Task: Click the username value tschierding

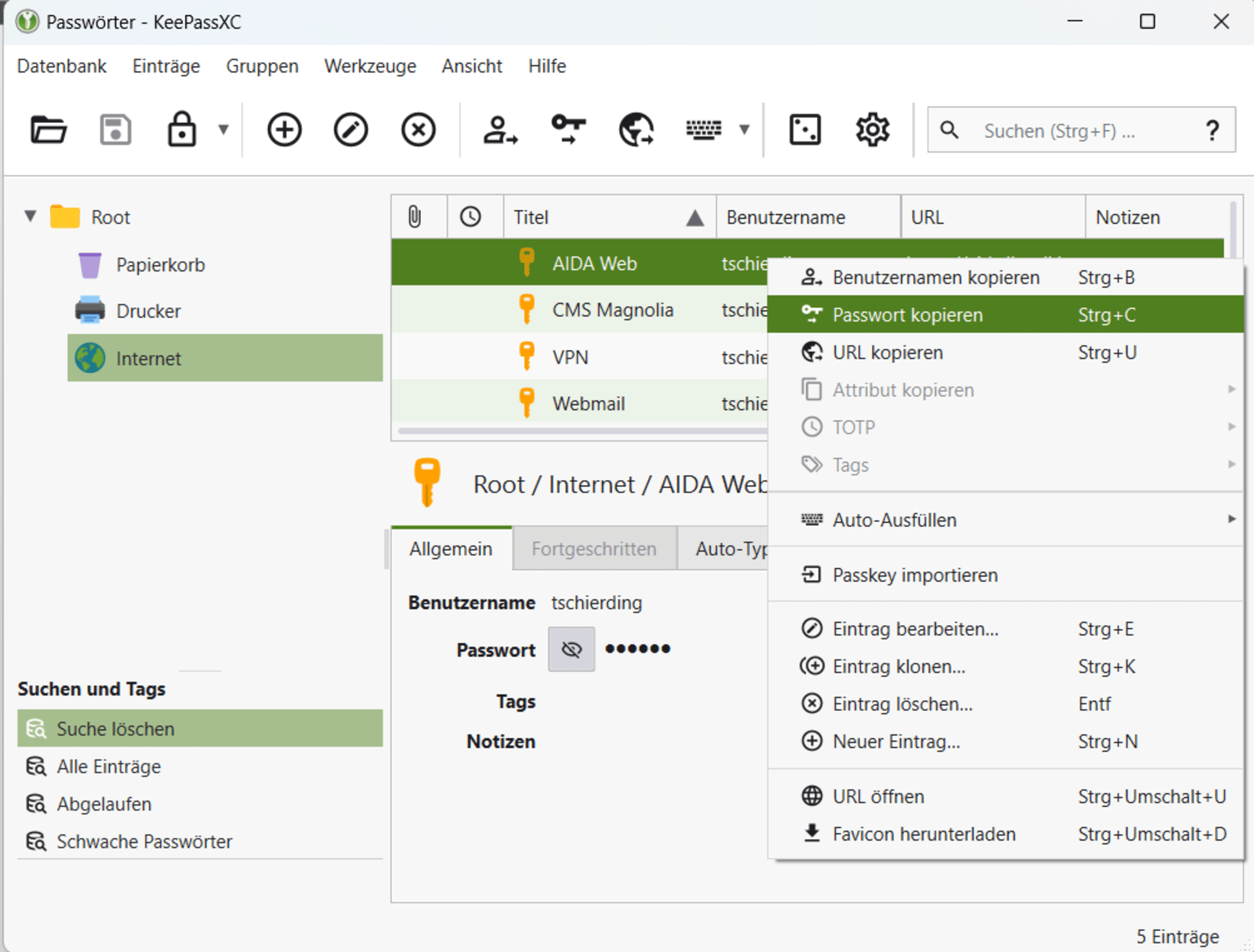Action: pos(596,602)
